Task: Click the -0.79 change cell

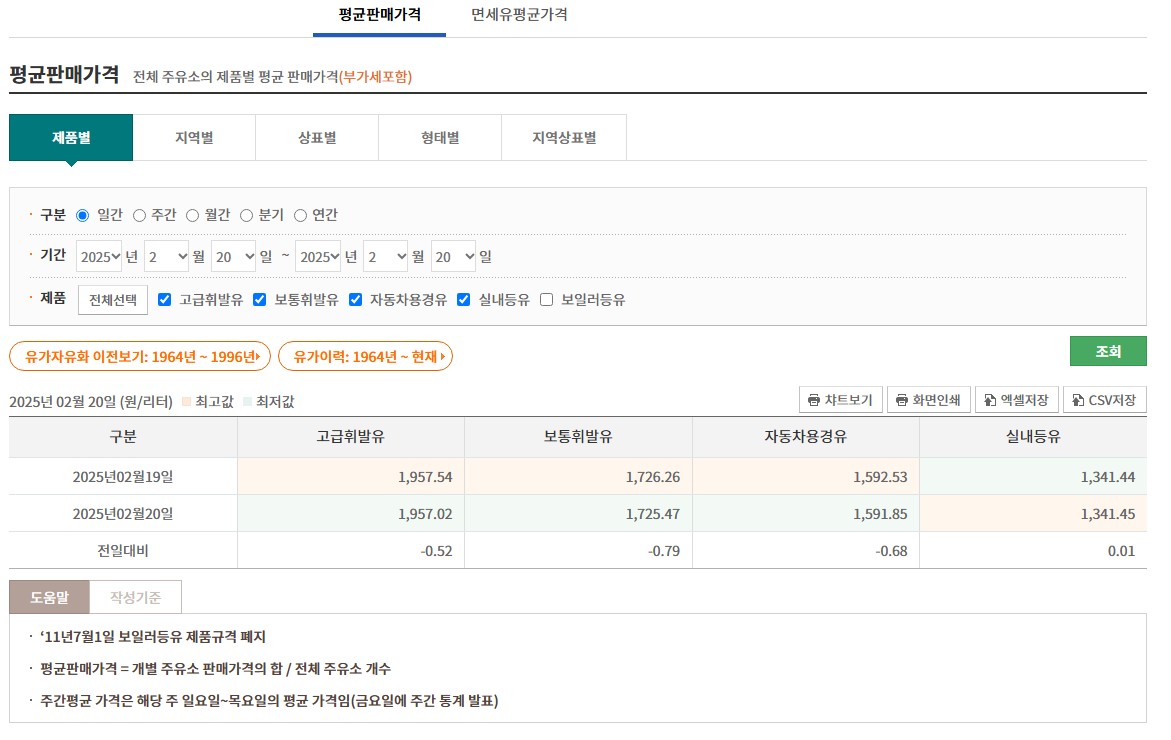Action: click(x=578, y=551)
